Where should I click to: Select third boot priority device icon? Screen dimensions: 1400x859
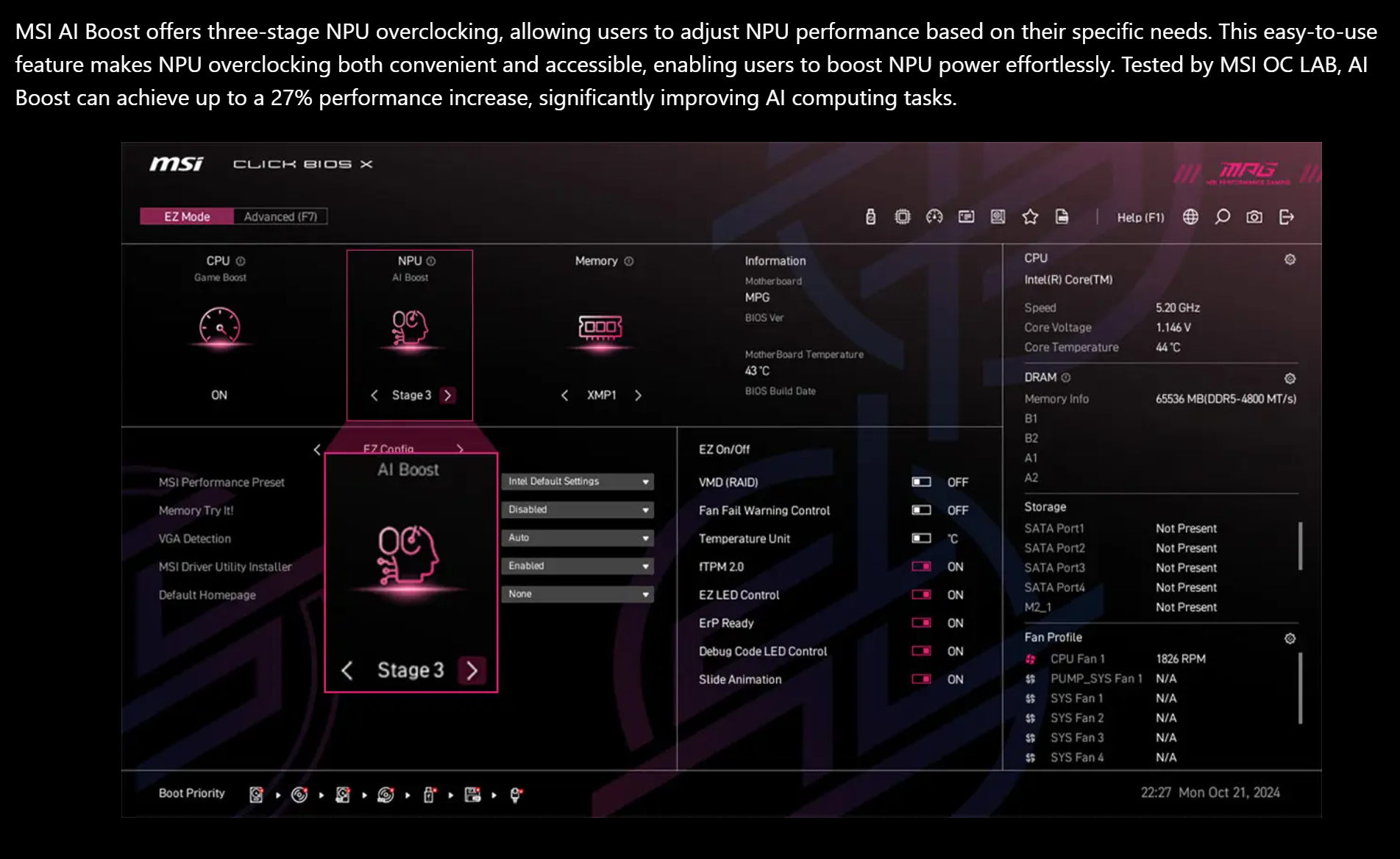click(x=343, y=794)
